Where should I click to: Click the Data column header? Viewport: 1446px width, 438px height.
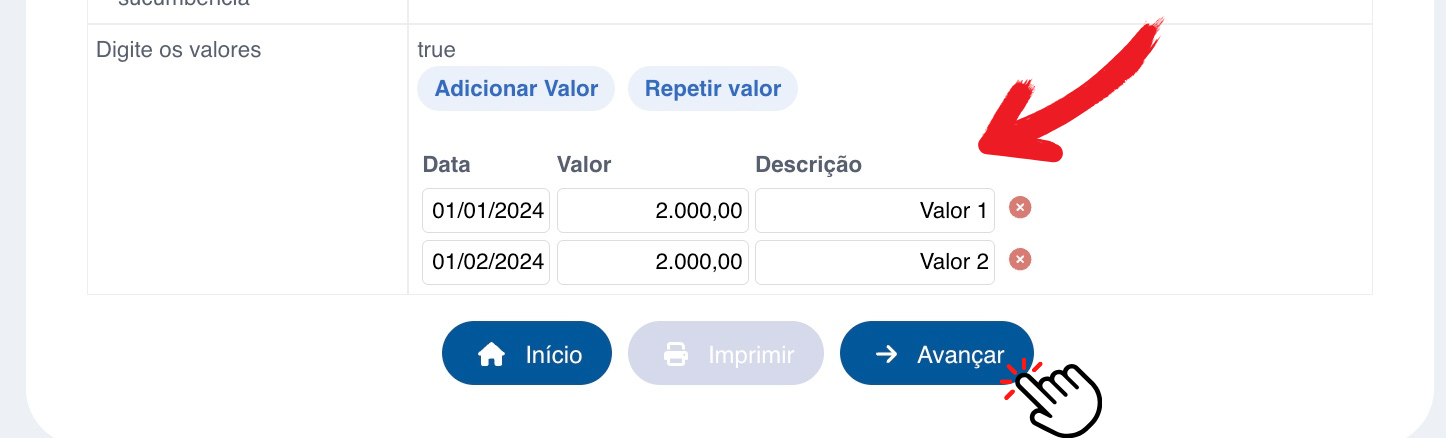[x=446, y=164]
